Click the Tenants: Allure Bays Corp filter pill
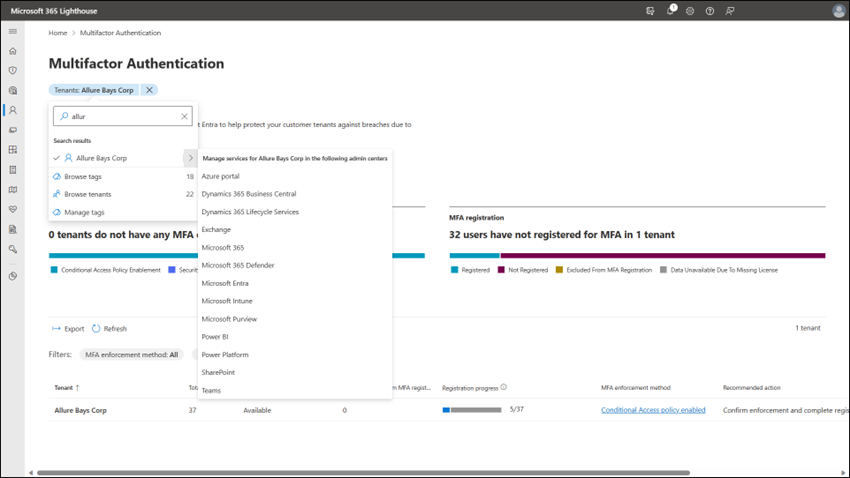The width and height of the screenshot is (850, 478). pos(93,90)
